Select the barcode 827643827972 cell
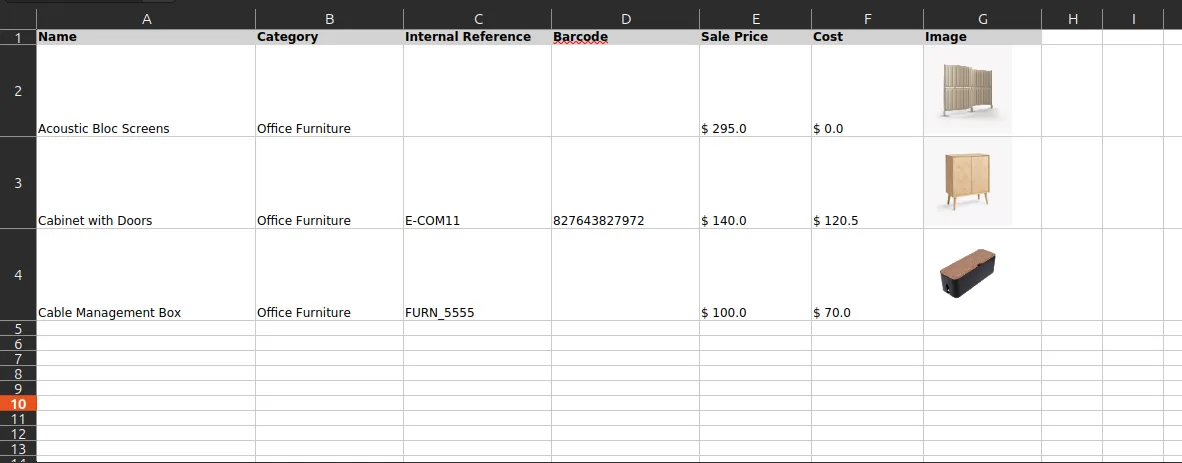 (x=625, y=182)
